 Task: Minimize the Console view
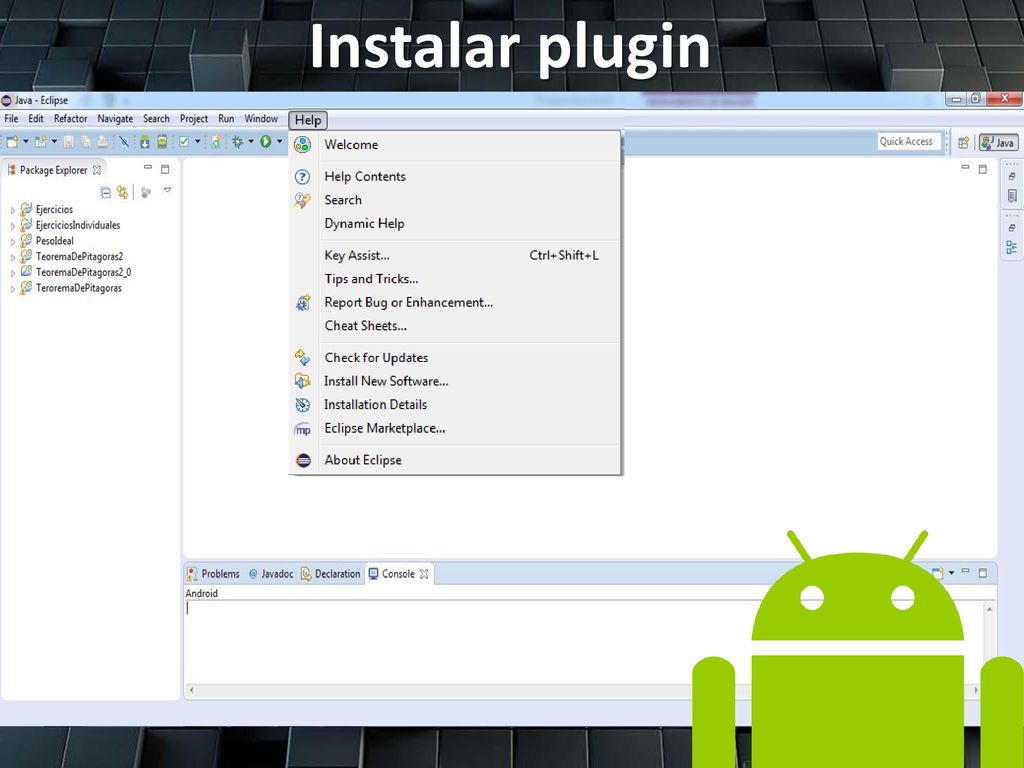click(x=965, y=571)
